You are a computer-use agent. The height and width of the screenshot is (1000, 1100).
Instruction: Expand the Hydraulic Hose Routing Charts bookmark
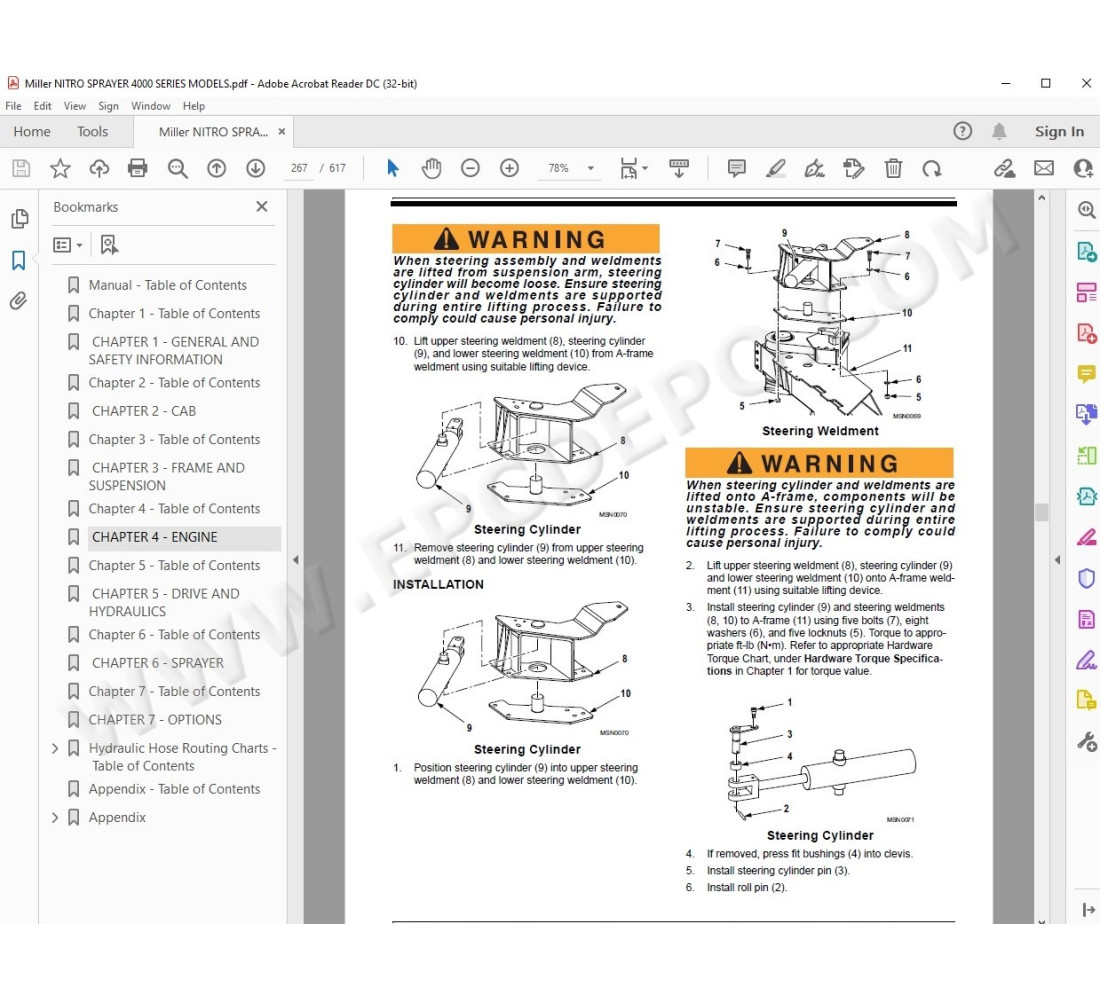pyautogui.click(x=55, y=747)
